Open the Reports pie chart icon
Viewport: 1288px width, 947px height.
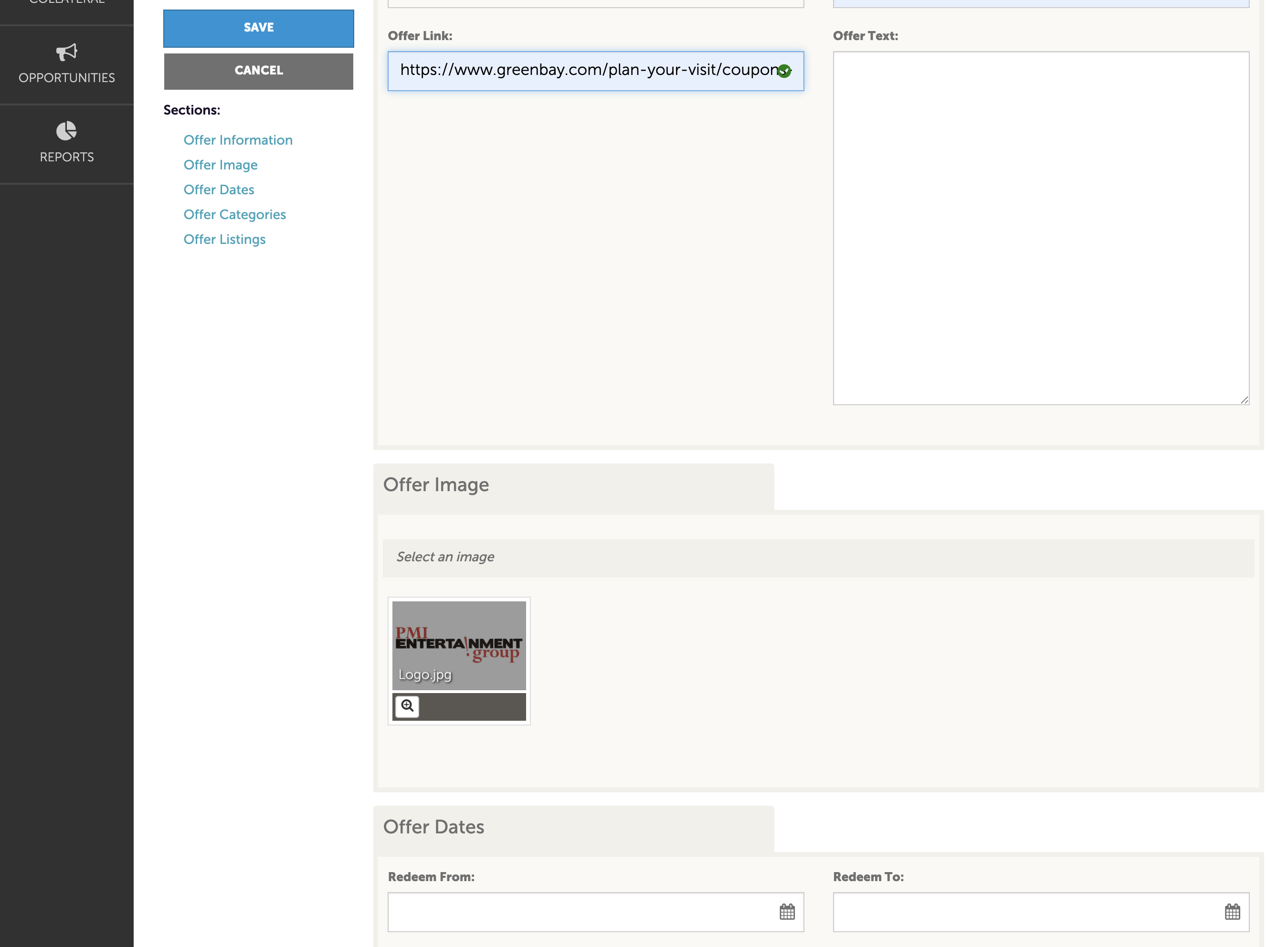[66, 131]
